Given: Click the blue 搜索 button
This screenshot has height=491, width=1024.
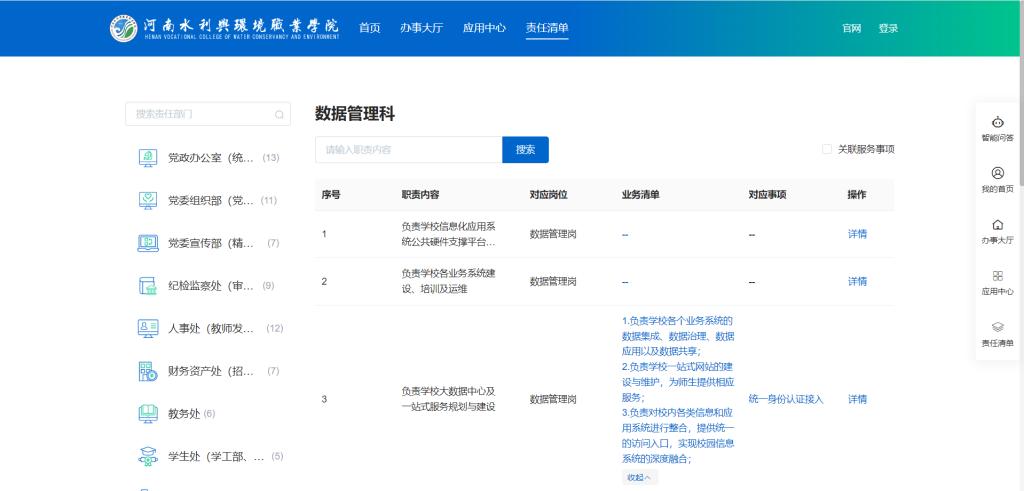Looking at the screenshot, I should click(525, 149).
